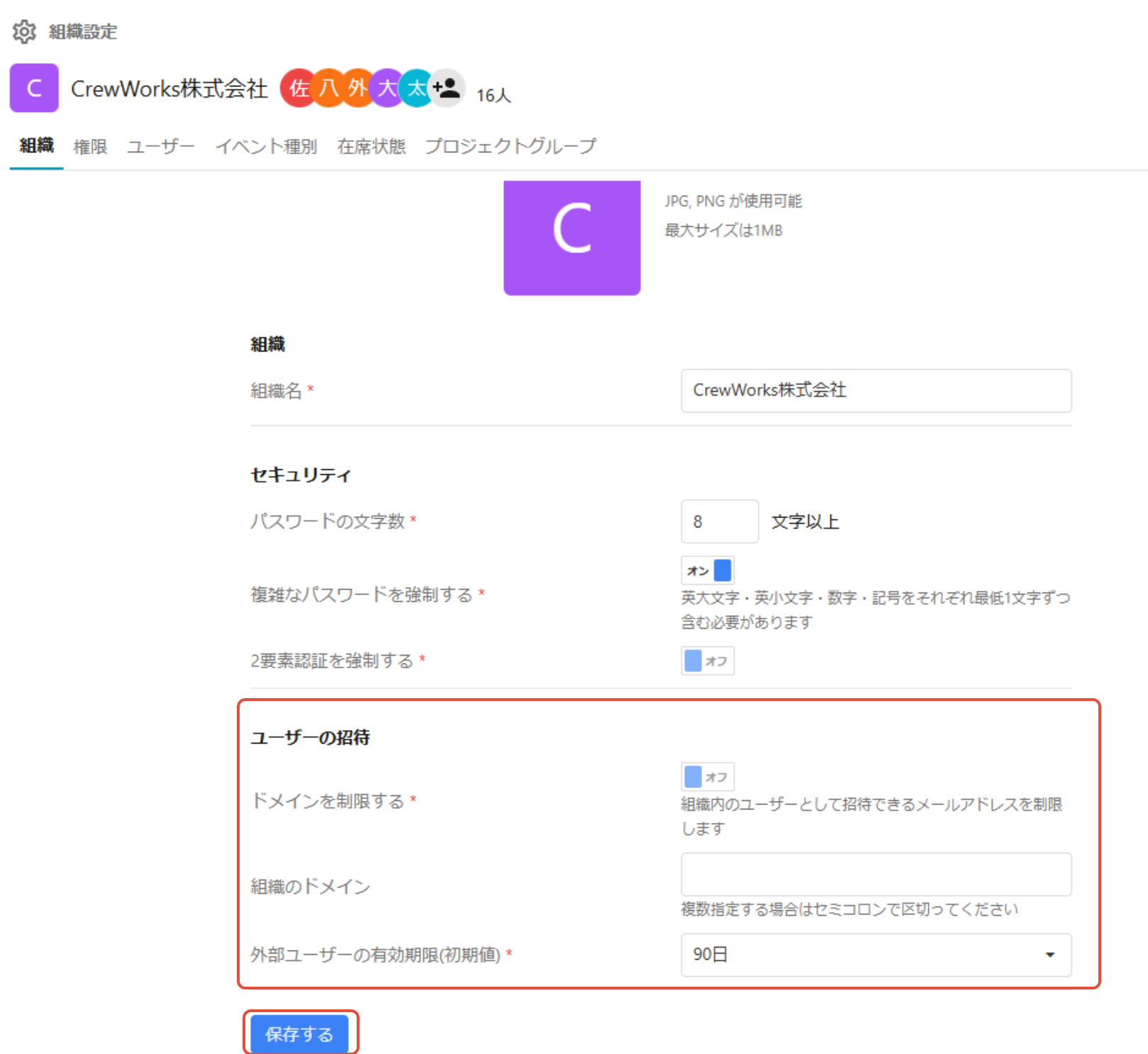The image size is (1148, 1054).
Task: Turn off 複雑なパスワードを強制する toggle
Action: 708,571
